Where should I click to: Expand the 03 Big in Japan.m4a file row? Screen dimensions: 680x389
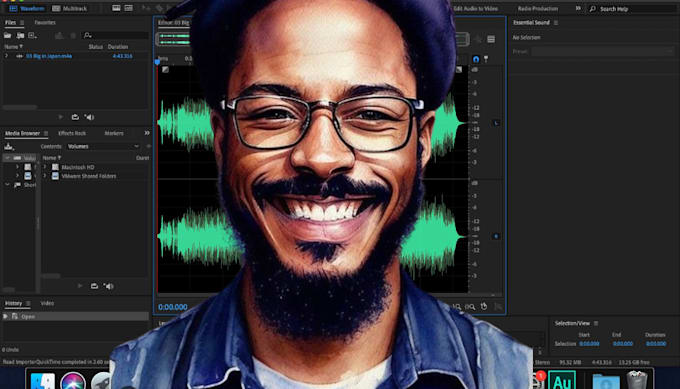(x=6, y=56)
